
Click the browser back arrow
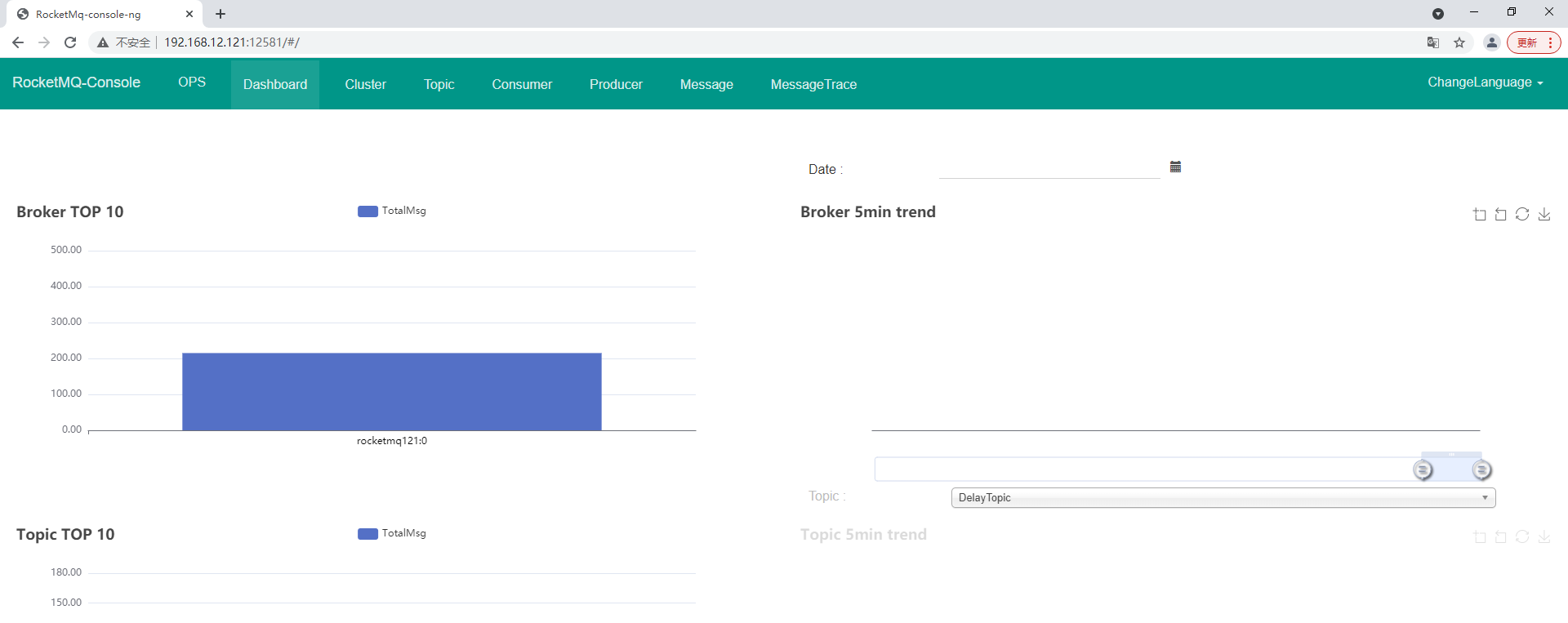click(18, 42)
